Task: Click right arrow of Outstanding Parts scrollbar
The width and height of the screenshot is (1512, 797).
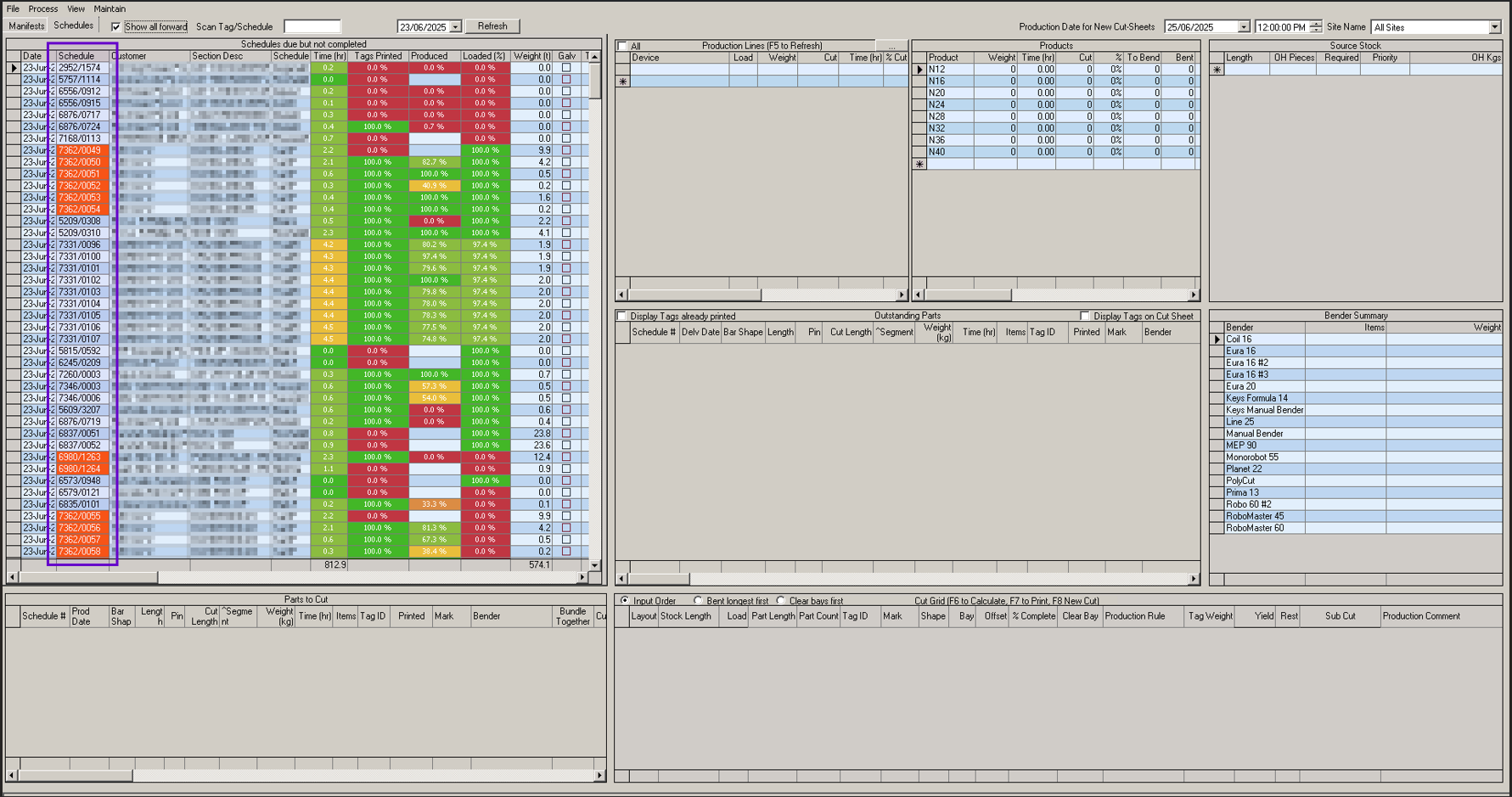Action: tap(1194, 579)
